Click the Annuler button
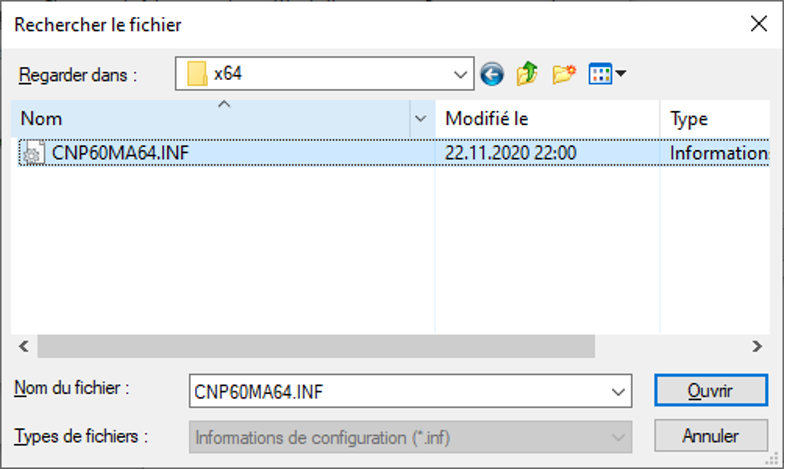This screenshot has width=785, height=470. [710, 436]
